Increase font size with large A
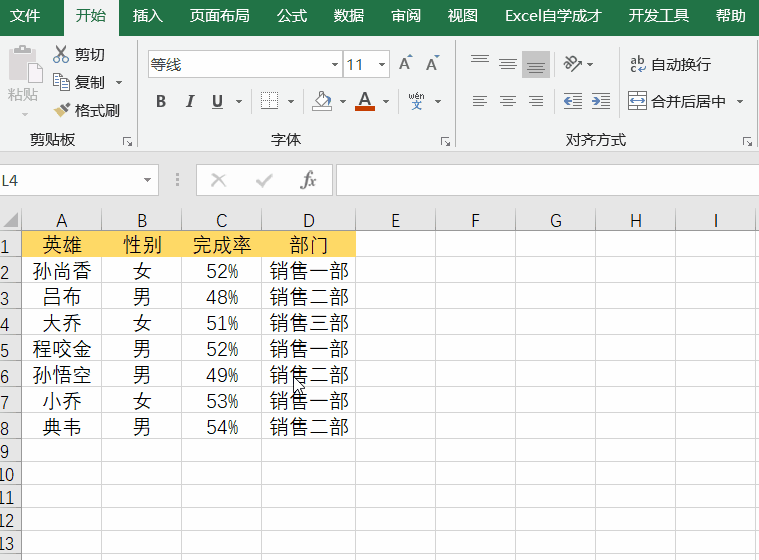The image size is (759, 560). 405,63
